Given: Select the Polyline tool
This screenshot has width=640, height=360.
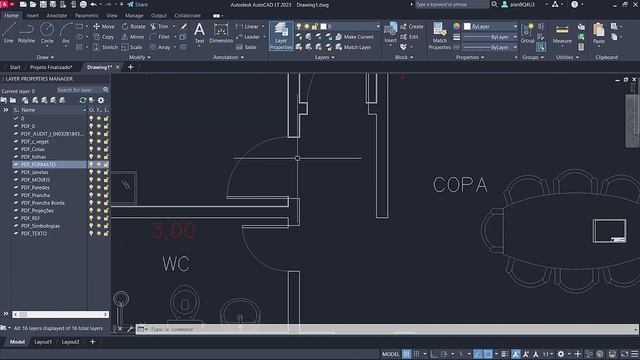Looking at the screenshot, I should coord(26,33).
